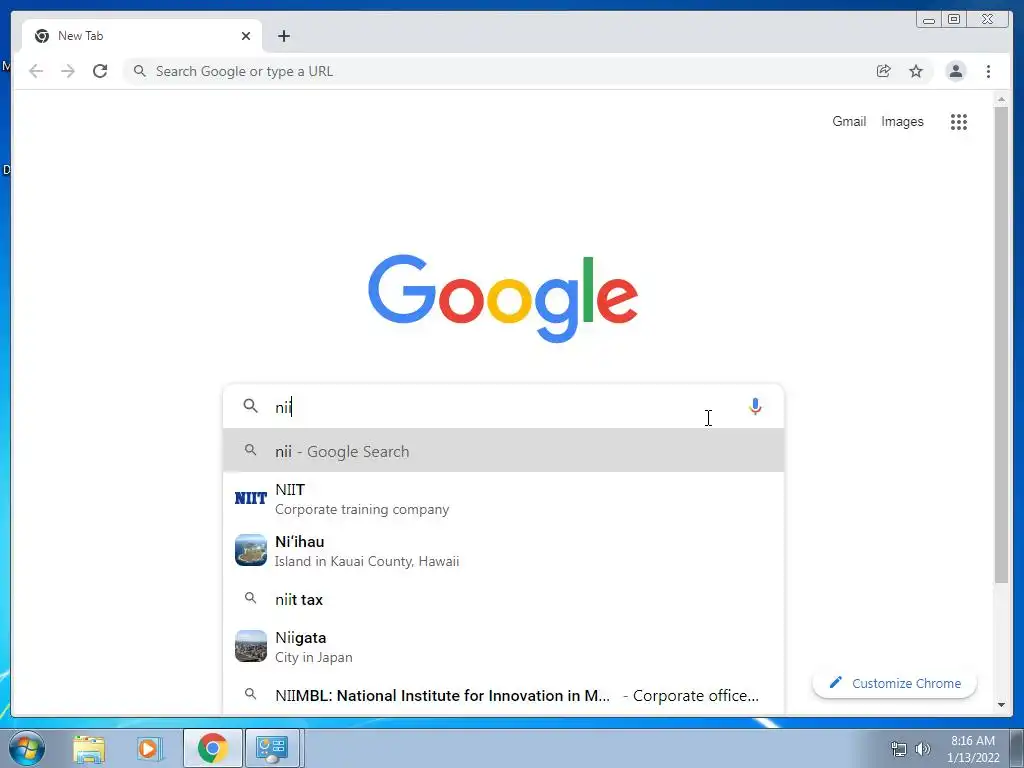Image resolution: width=1024 pixels, height=768 pixels.
Task: Click the share page icon in address bar
Action: pos(884,71)
